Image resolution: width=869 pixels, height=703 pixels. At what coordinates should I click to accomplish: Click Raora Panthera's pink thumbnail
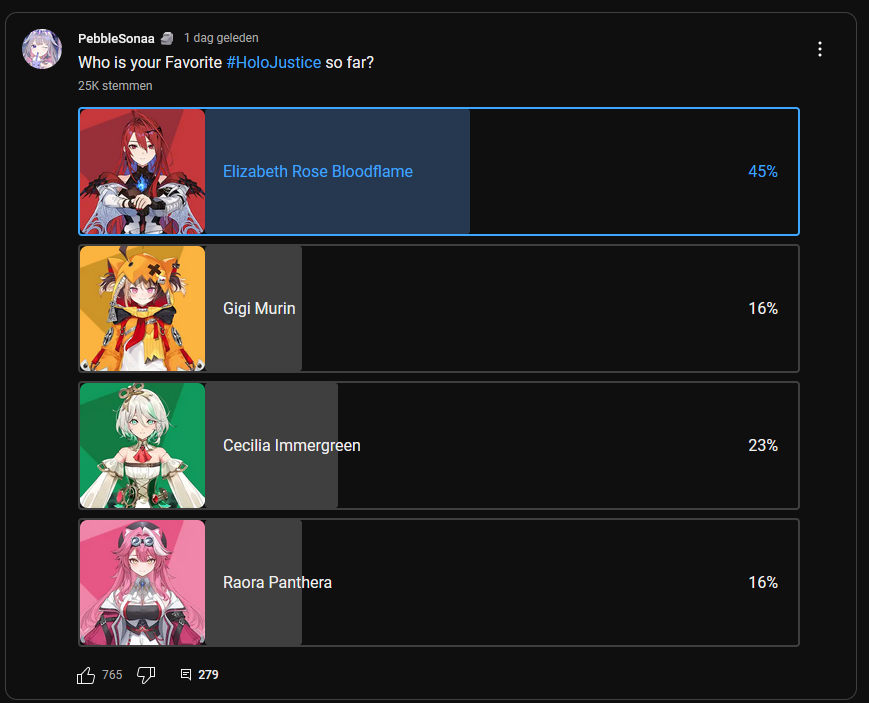pyautogui.click(x=142, y=582)
